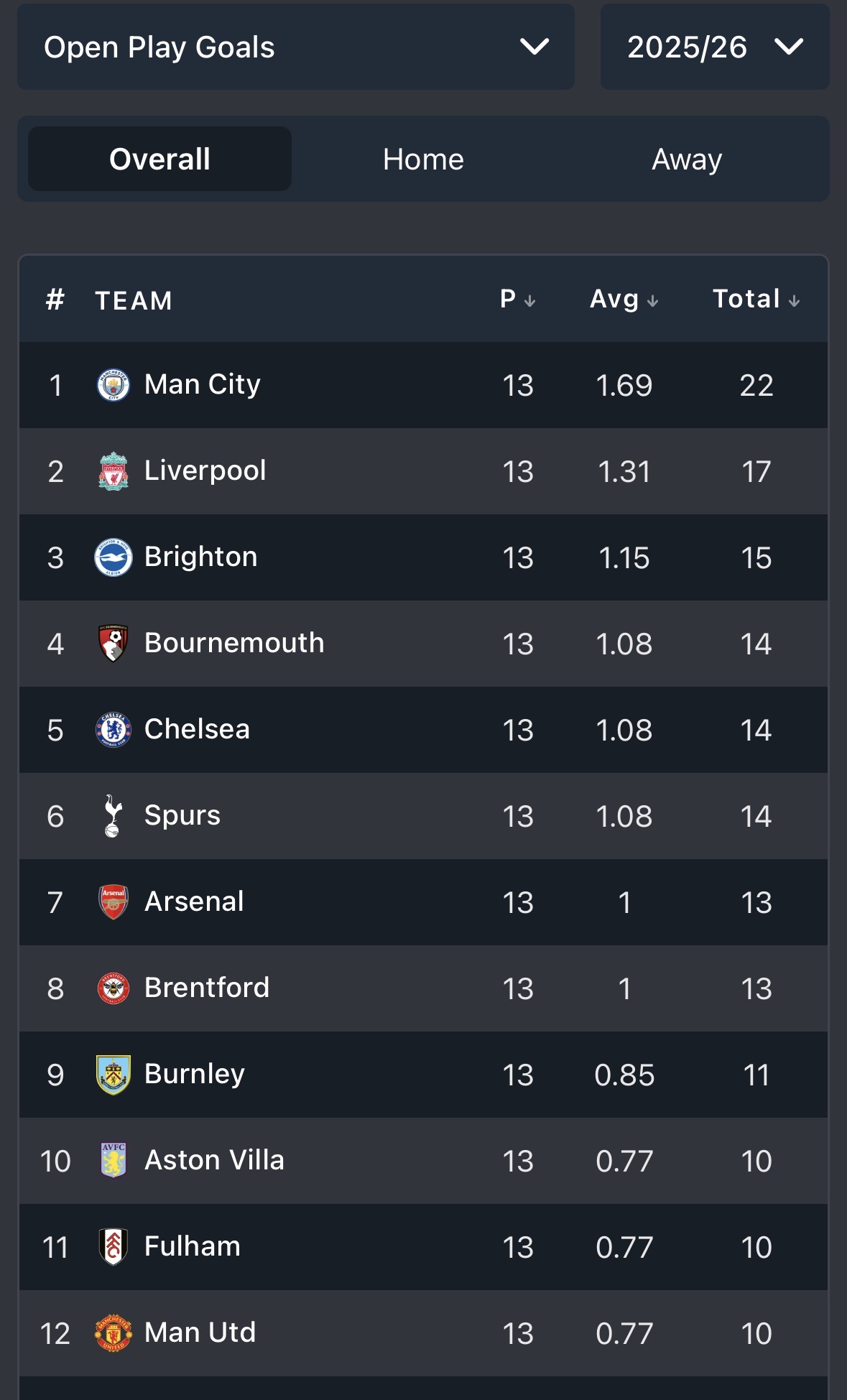Click the Man City club crest
The width and height of the screenshot is (847, 1400).
113,385
